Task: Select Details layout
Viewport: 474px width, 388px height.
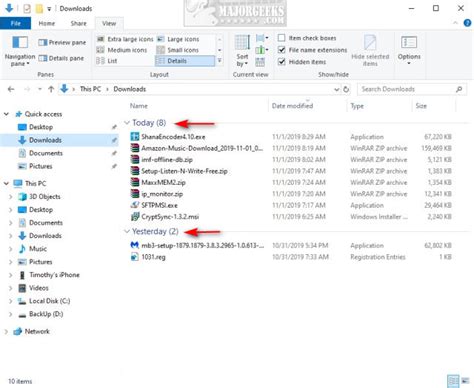Action: point(185,61)
